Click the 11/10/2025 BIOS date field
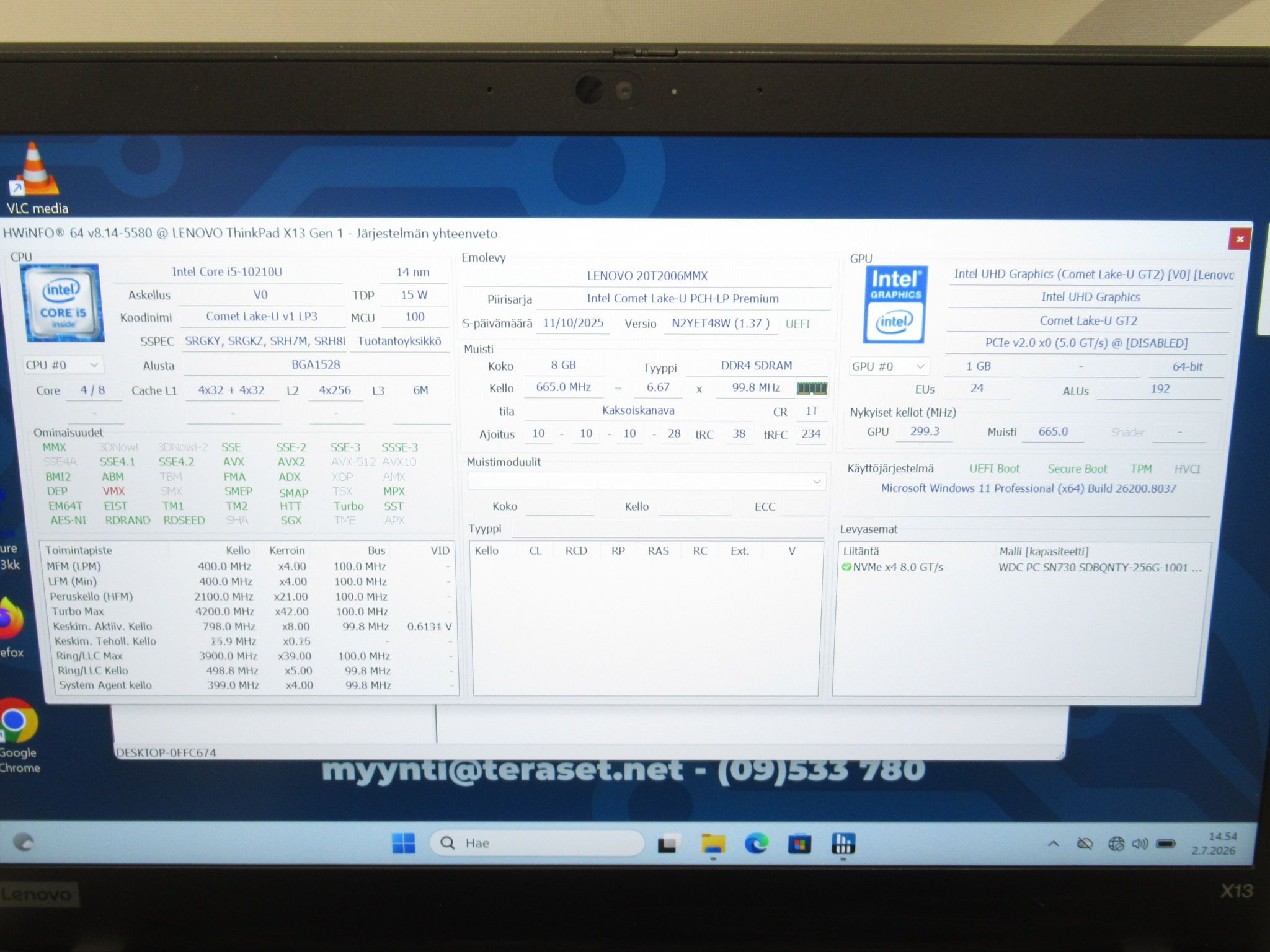 [x=573, y=323]
